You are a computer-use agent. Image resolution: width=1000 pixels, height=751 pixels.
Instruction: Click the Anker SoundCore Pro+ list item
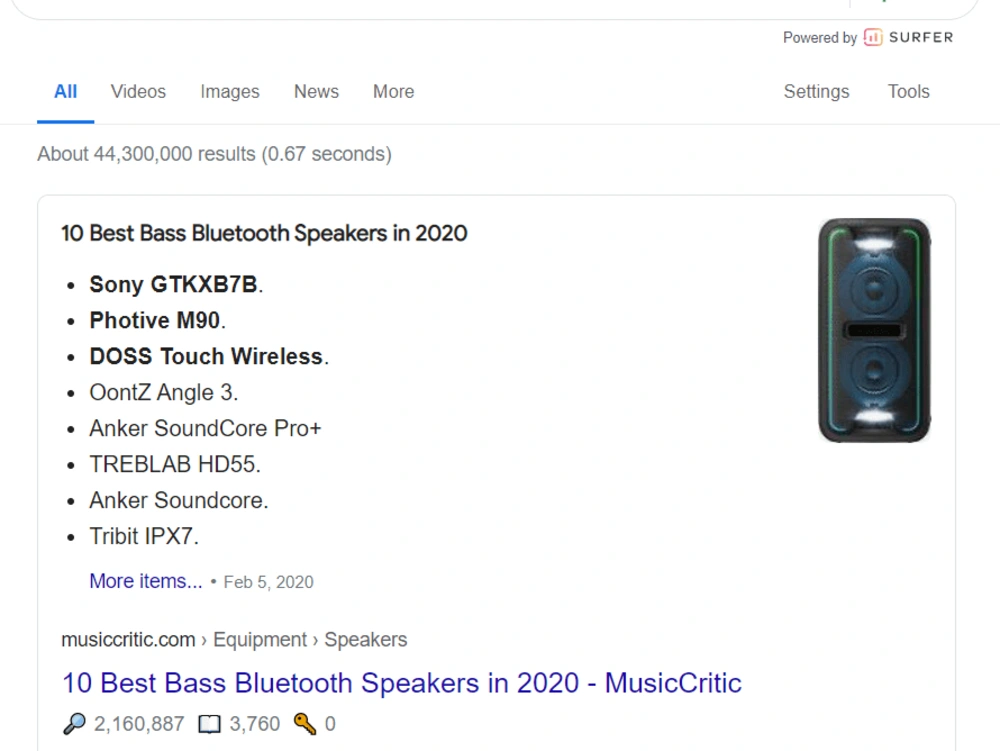pyautogui.click(x=205, y=428)
